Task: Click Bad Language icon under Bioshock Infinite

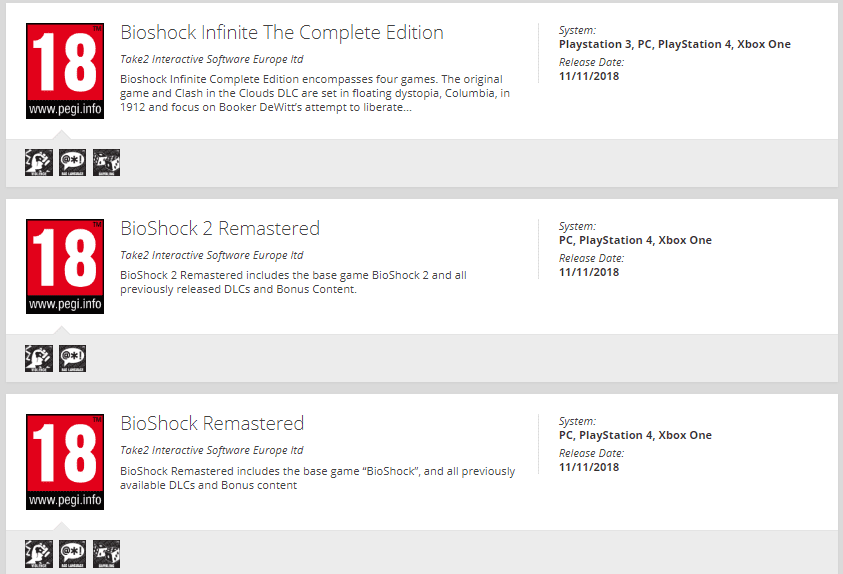Action: 73,162
